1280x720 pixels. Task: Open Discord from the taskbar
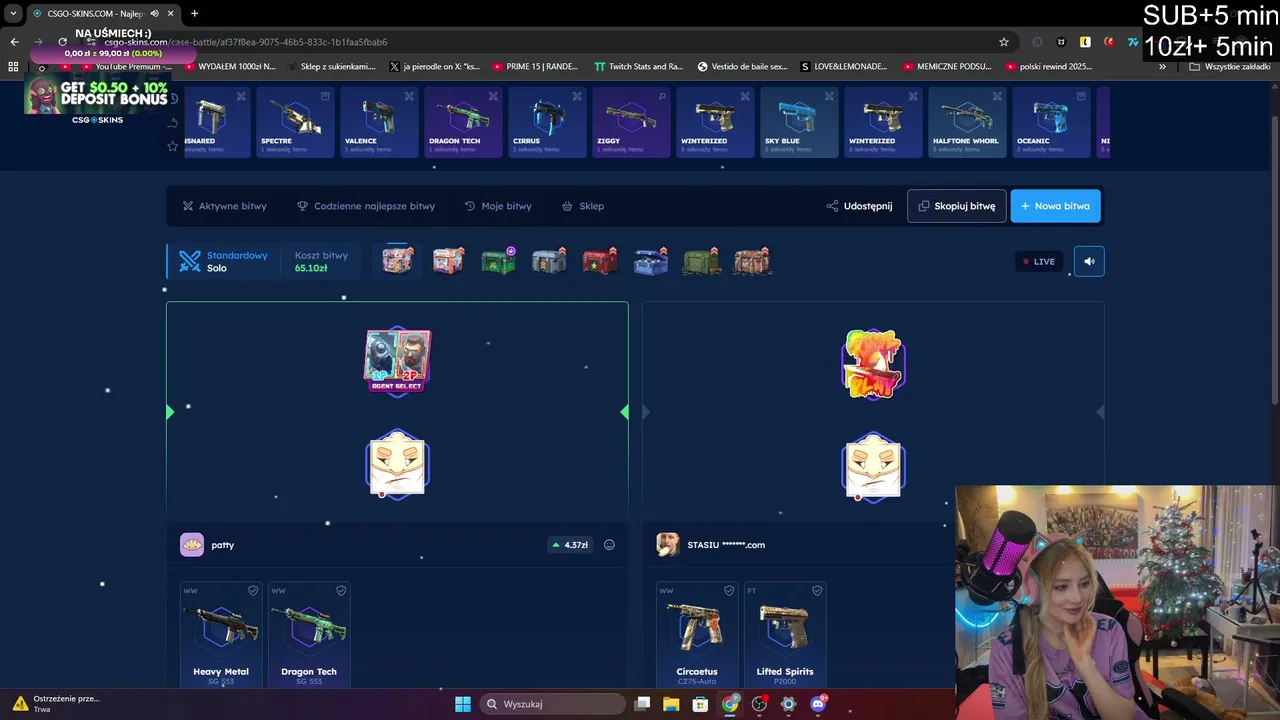[818, 704]
